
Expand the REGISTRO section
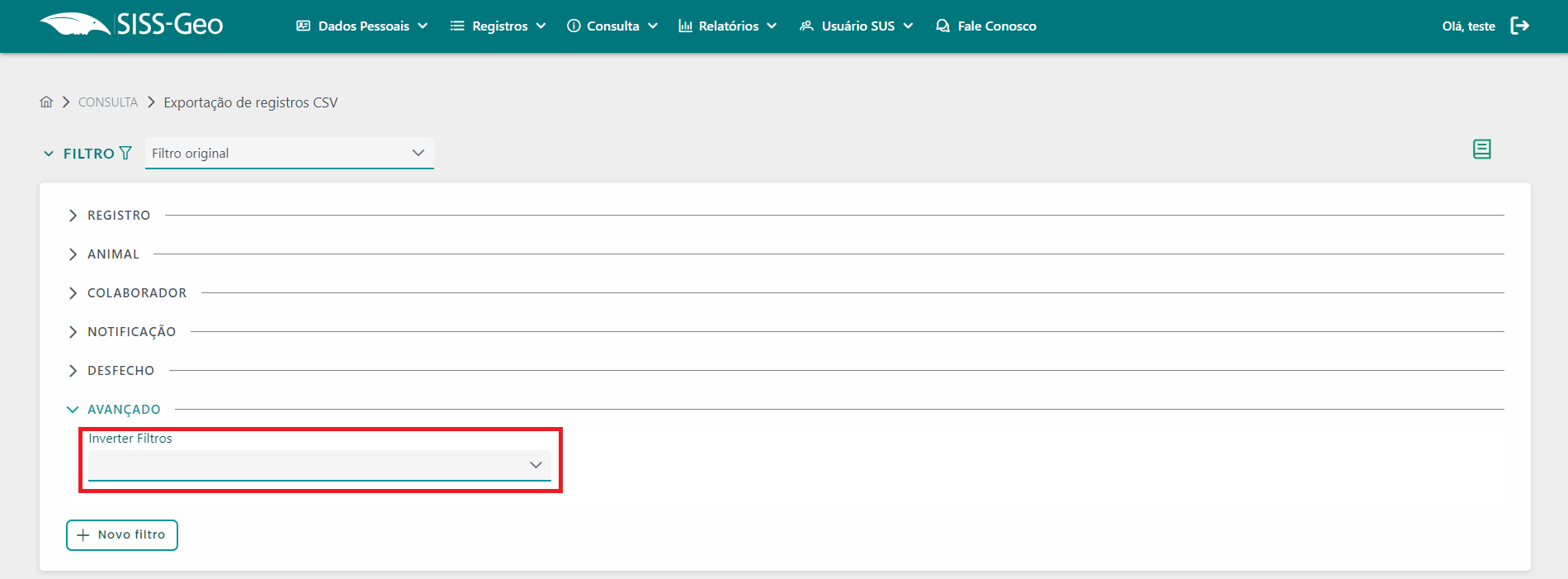point(118,216)
